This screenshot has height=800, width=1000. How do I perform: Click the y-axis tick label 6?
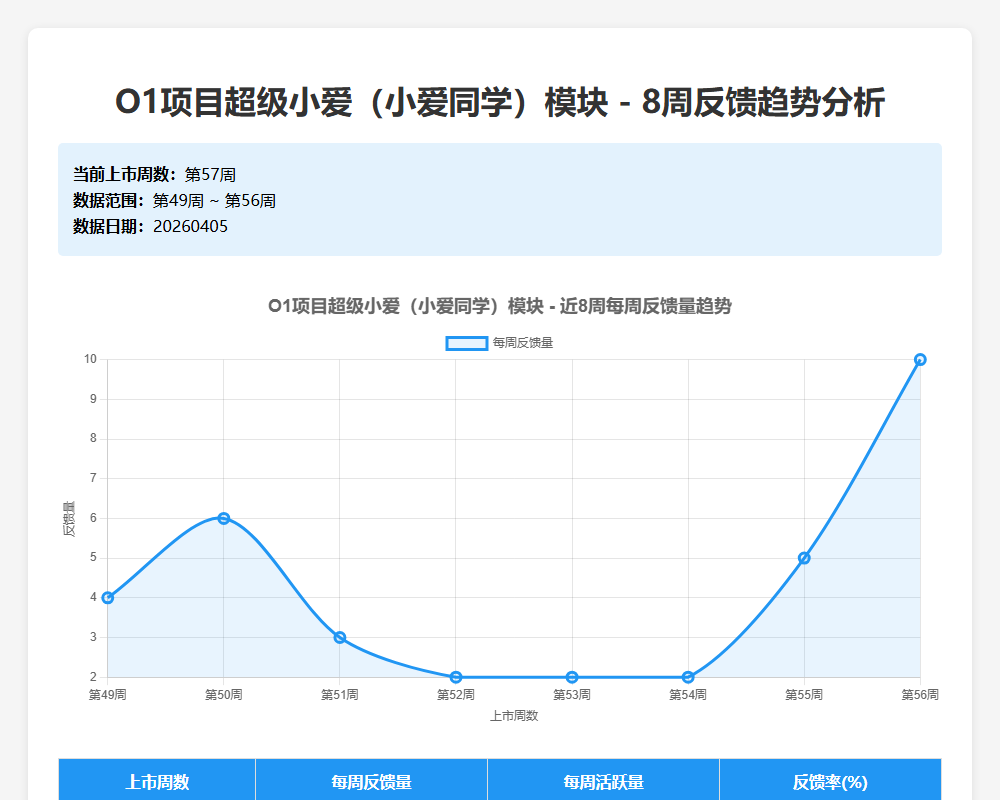click(x=94, y=518)
